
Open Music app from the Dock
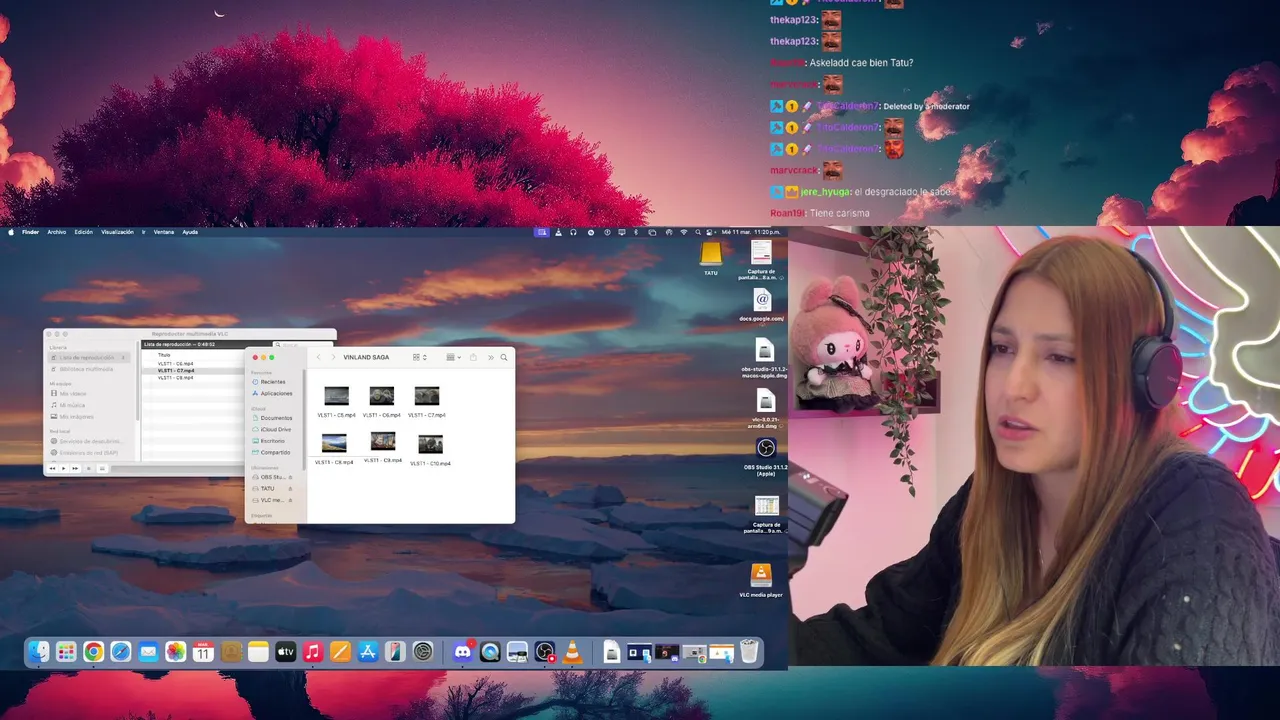tap(312, 652)
